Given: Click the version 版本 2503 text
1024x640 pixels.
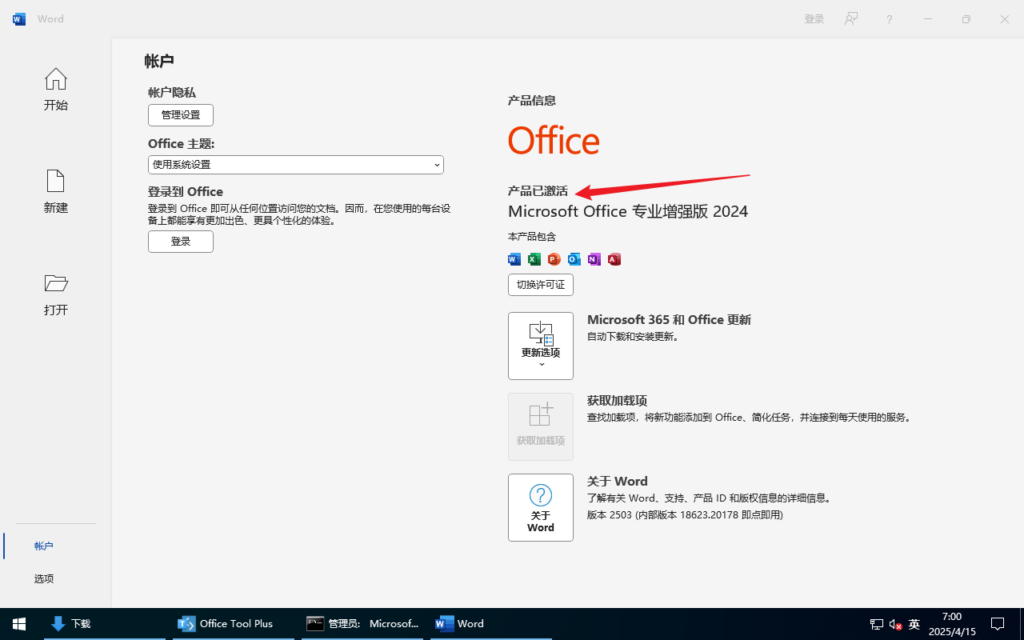Looking at the screenshot, I should (x=685, y=515).
